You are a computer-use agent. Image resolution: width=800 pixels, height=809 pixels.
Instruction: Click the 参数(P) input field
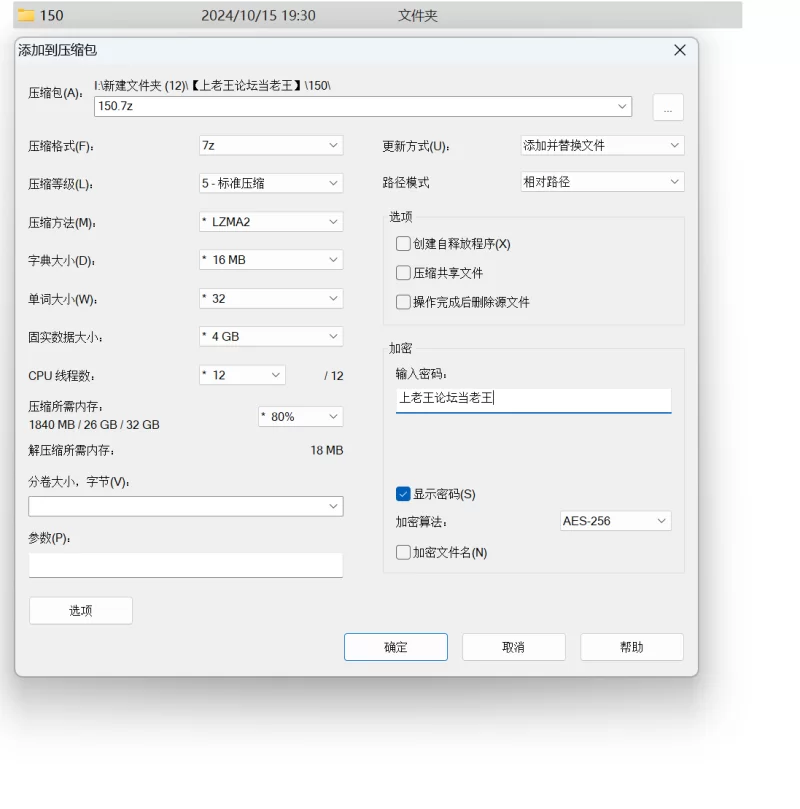(x=186, y=565)
